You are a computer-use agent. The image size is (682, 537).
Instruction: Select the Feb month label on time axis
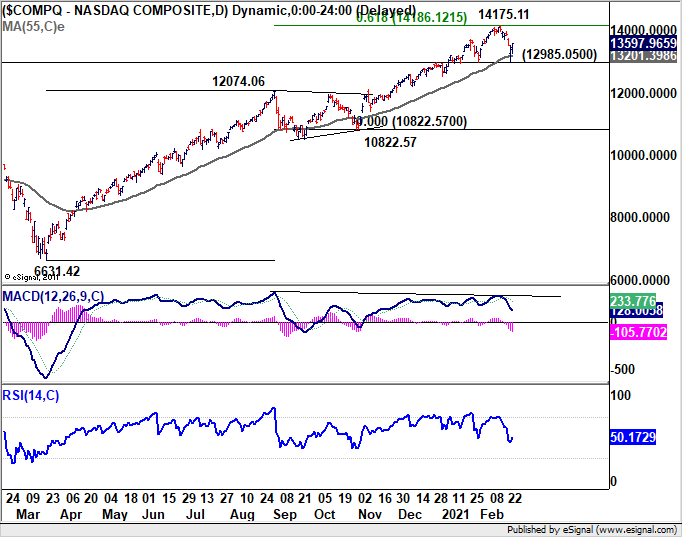(x=492, y=514)
